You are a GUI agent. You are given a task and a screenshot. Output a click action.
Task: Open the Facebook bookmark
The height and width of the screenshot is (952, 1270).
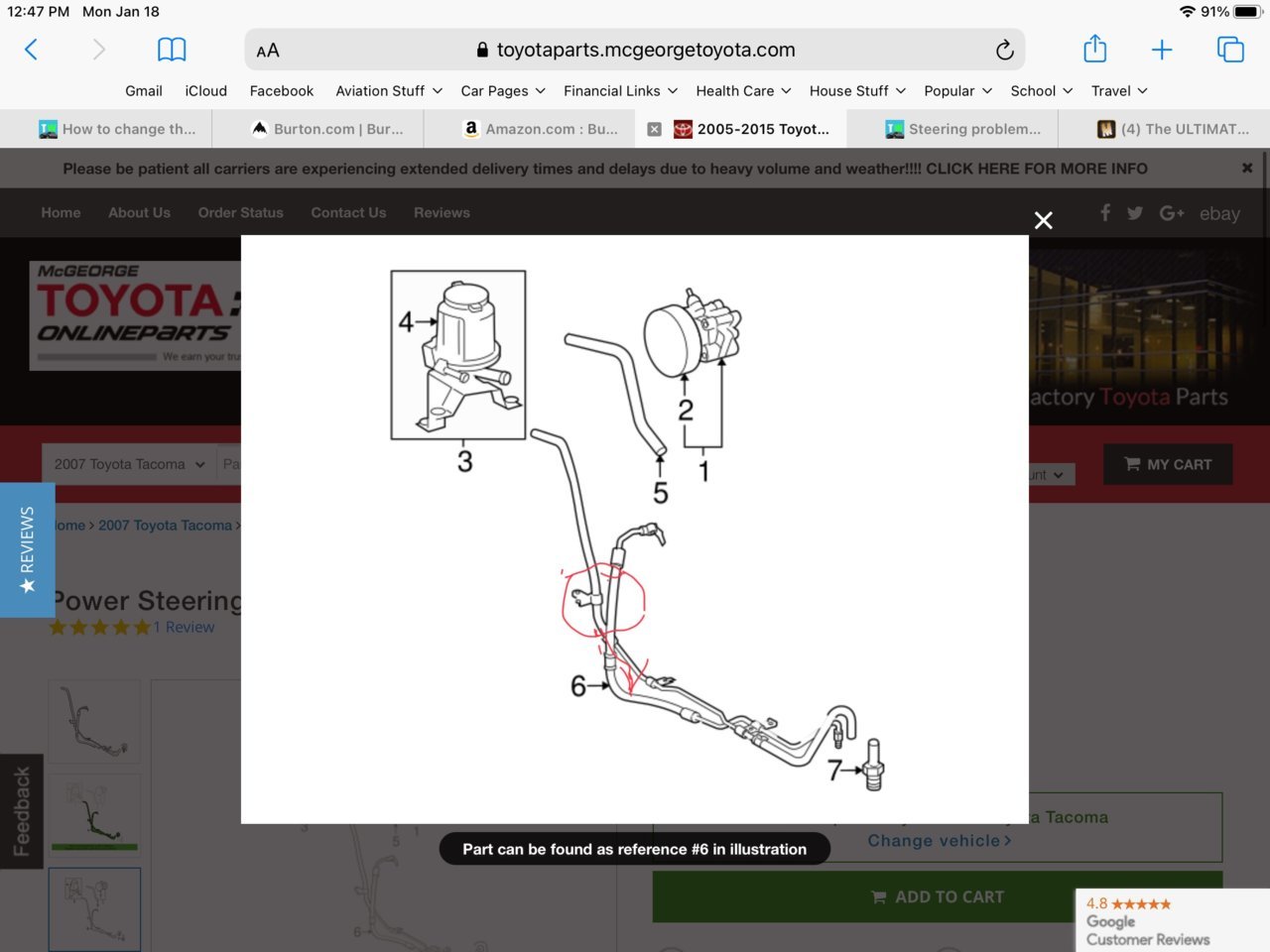(282, 90)
